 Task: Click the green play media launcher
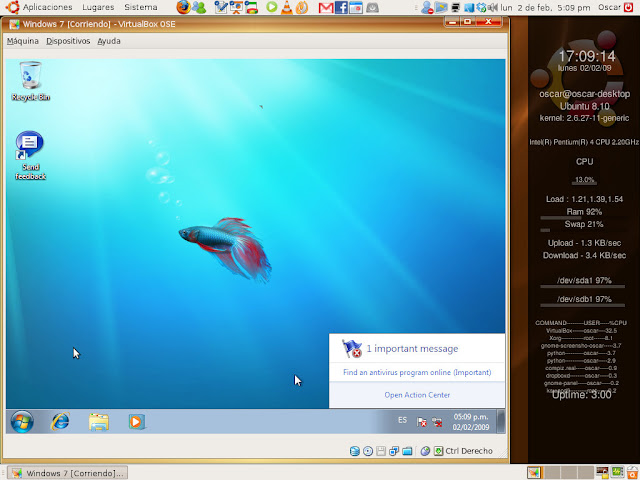(271, 7)
